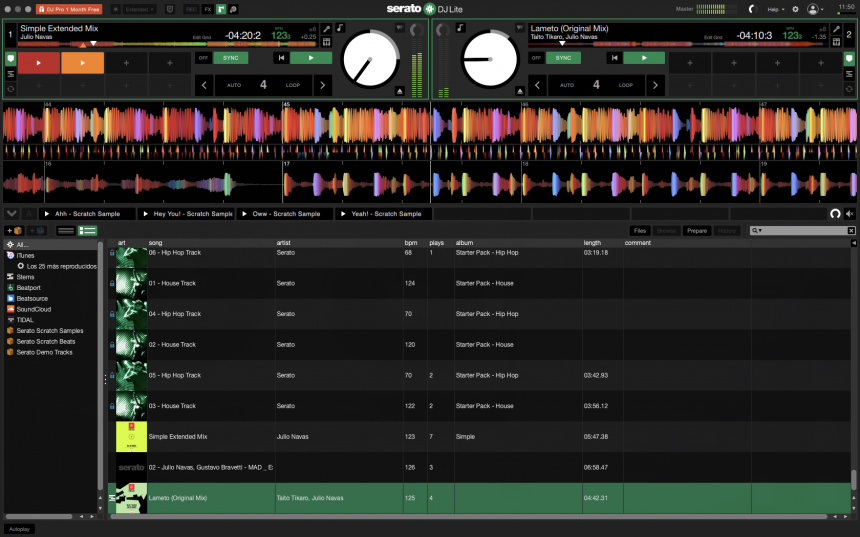Open the Help dropdown menu
Image resolution: width=860 pixels, height=537 pixels.
click(x=776, y=9)
